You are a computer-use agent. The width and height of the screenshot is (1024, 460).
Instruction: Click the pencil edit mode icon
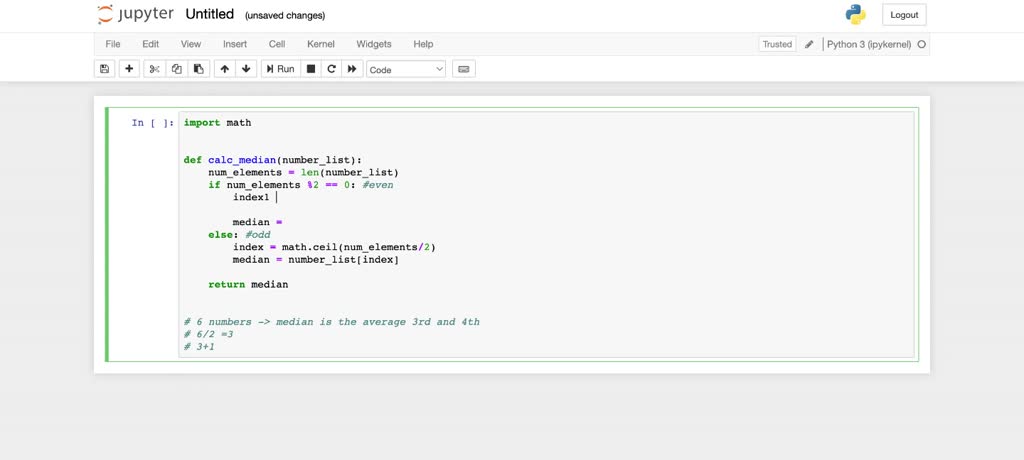pos(809,44)
